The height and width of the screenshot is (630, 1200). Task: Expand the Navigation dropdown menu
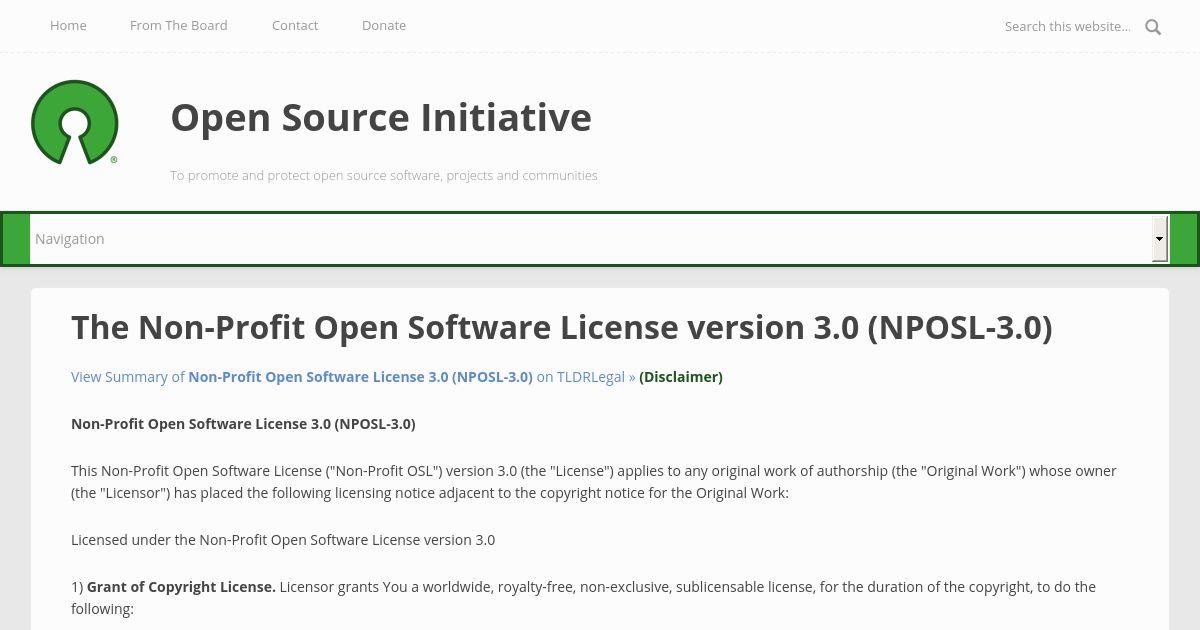tap(599, 239)
